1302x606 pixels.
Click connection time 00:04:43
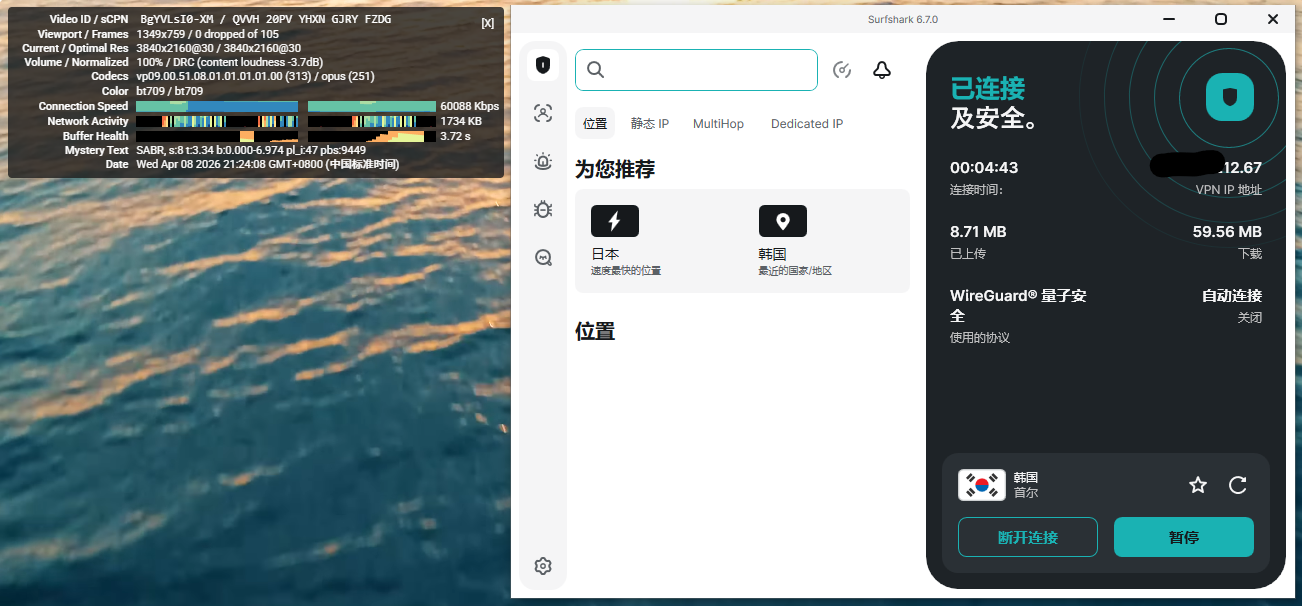coord(984,168)
